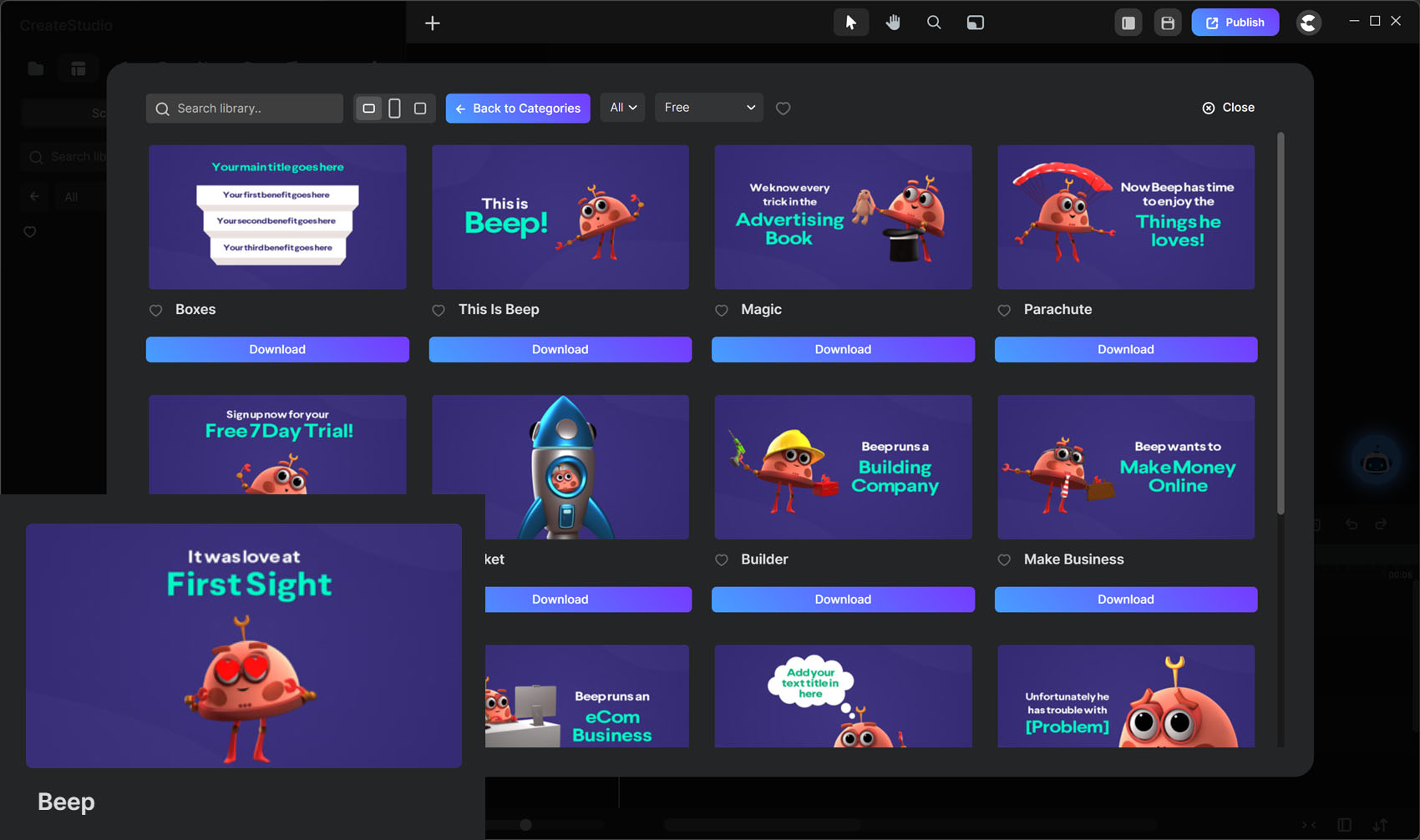Activate the hand pan tool

[x=893, y=23]
